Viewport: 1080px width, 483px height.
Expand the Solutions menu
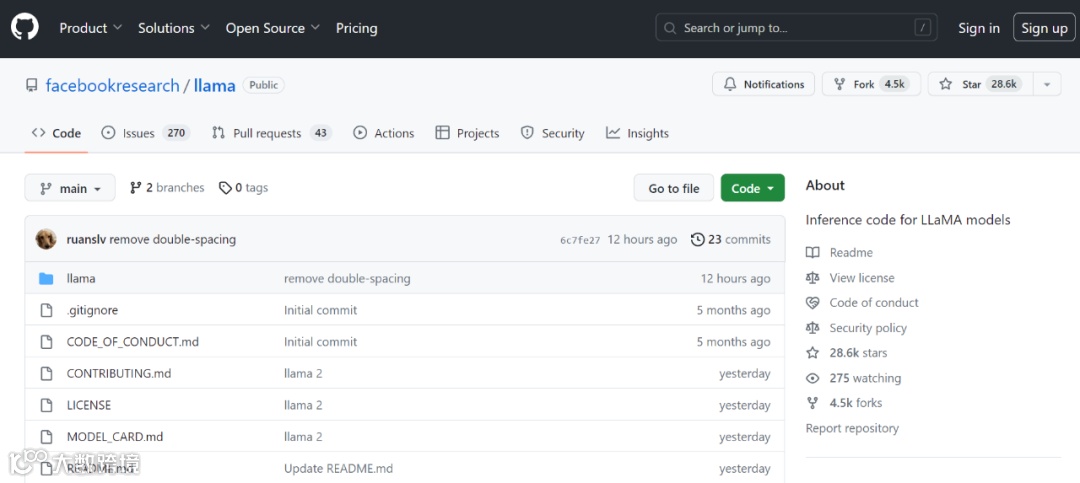point(174,28)
